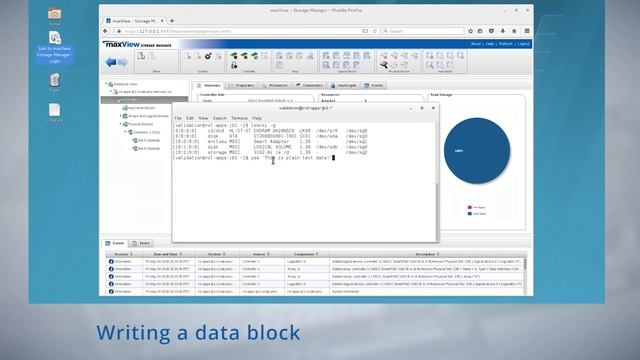Image resolution: width=640 pixels, height=360 pixels.
Task: Sort events by the Date and Time column arrow
Action: (x=181, y=254)
